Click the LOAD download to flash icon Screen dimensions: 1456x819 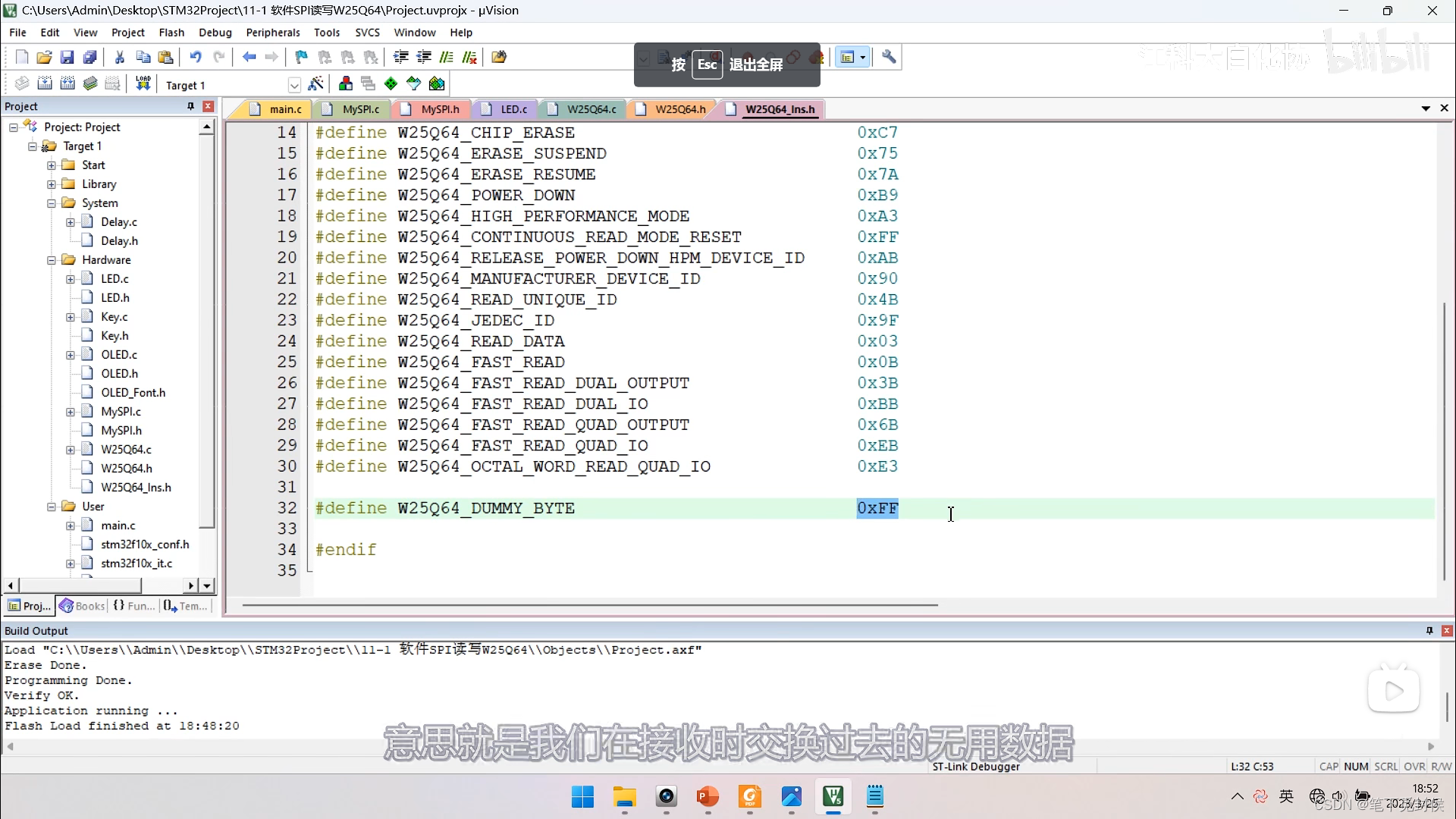coord(143,83)
